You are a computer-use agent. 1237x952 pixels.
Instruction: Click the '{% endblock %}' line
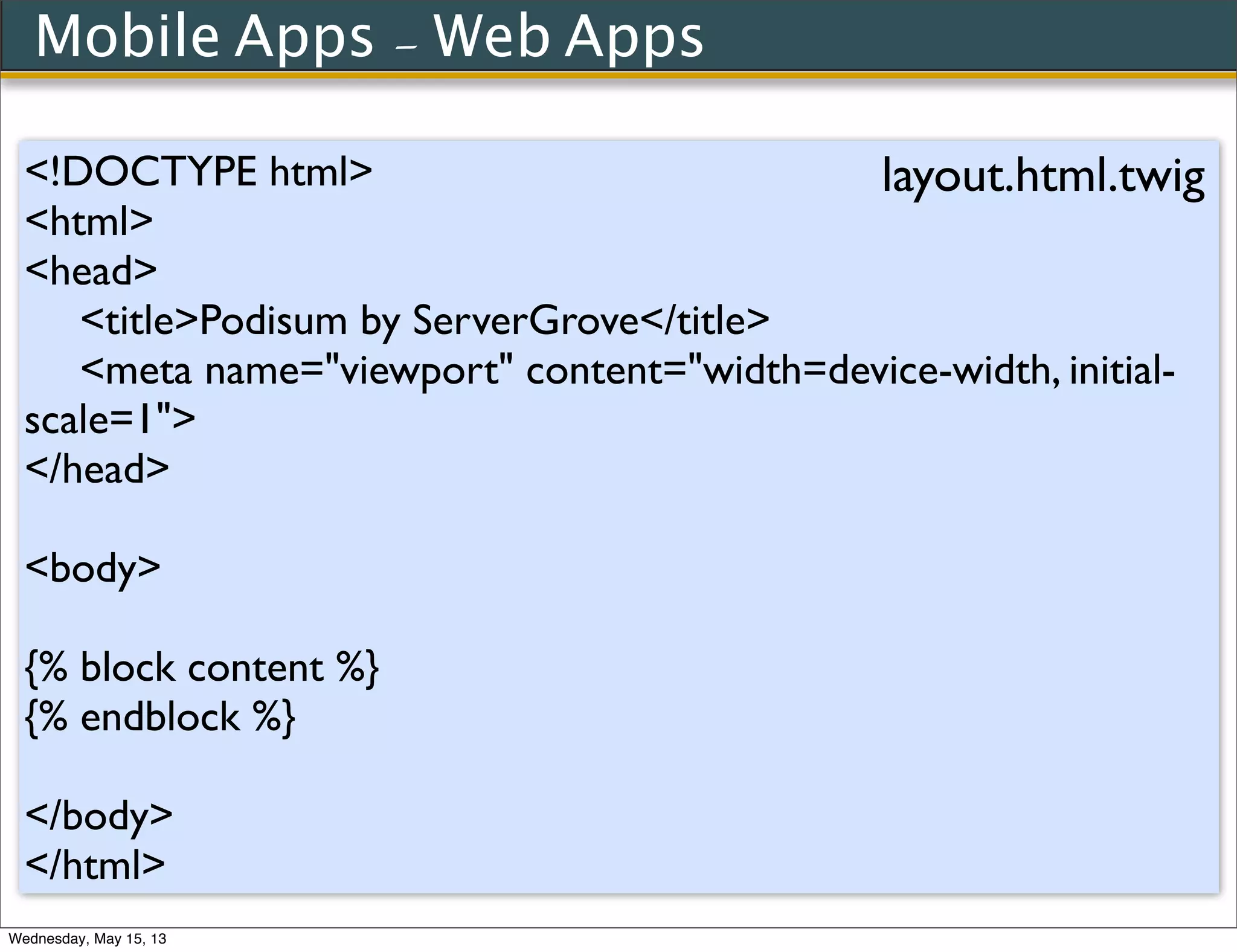[160, 718]
